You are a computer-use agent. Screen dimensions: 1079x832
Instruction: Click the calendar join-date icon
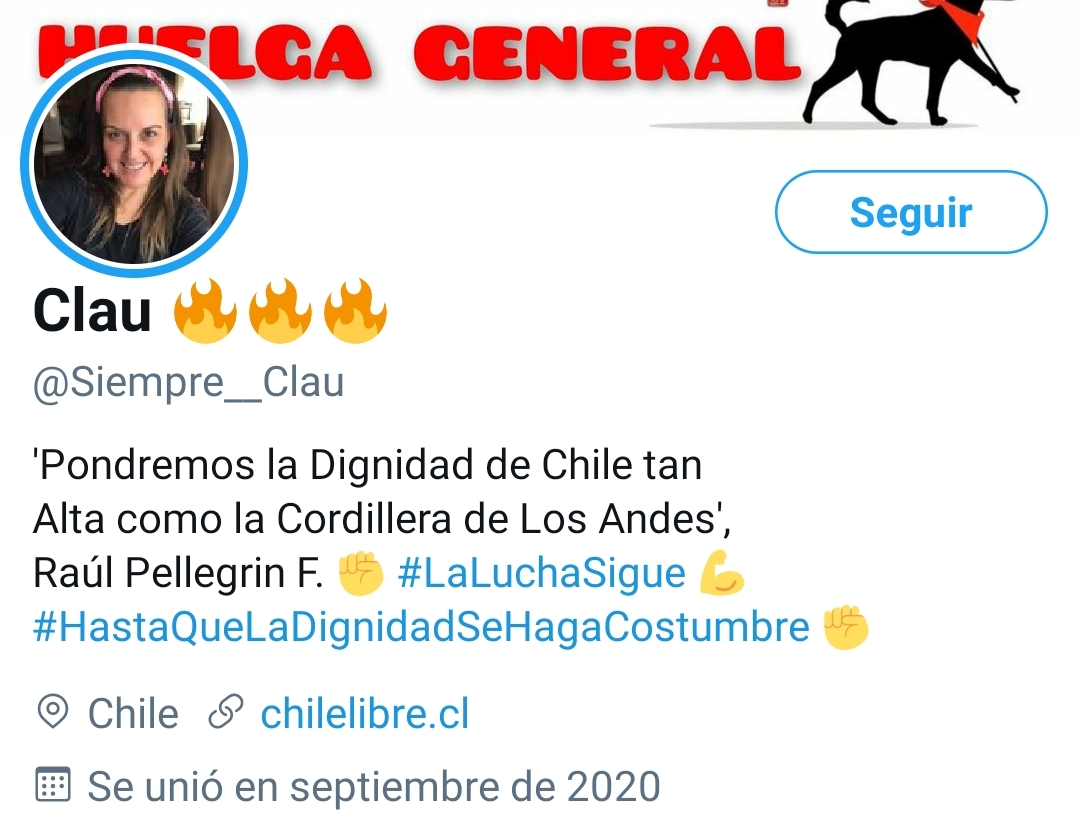click(x=52, y=785)
